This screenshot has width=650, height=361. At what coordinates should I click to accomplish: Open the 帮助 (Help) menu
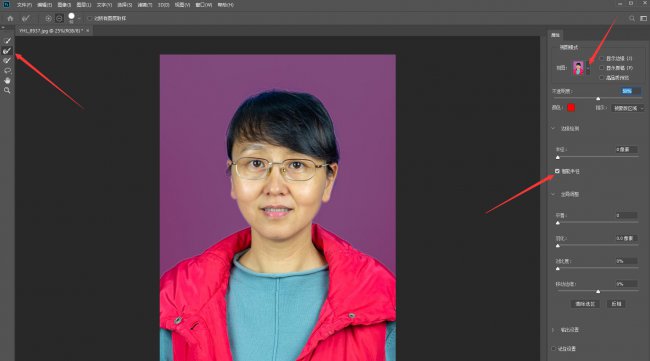point(226,5)
